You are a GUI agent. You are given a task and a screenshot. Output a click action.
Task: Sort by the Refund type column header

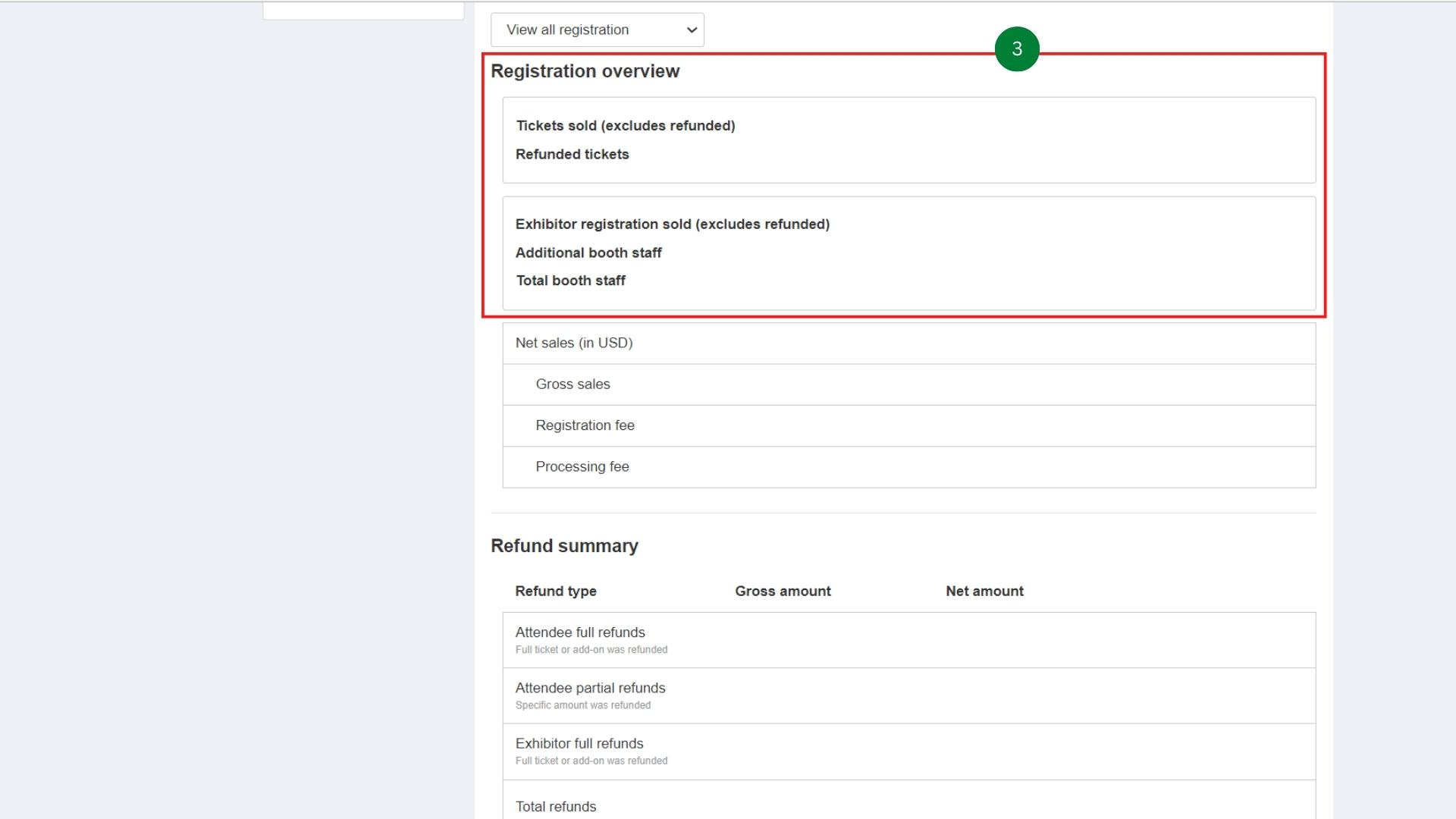coord(556,591)
